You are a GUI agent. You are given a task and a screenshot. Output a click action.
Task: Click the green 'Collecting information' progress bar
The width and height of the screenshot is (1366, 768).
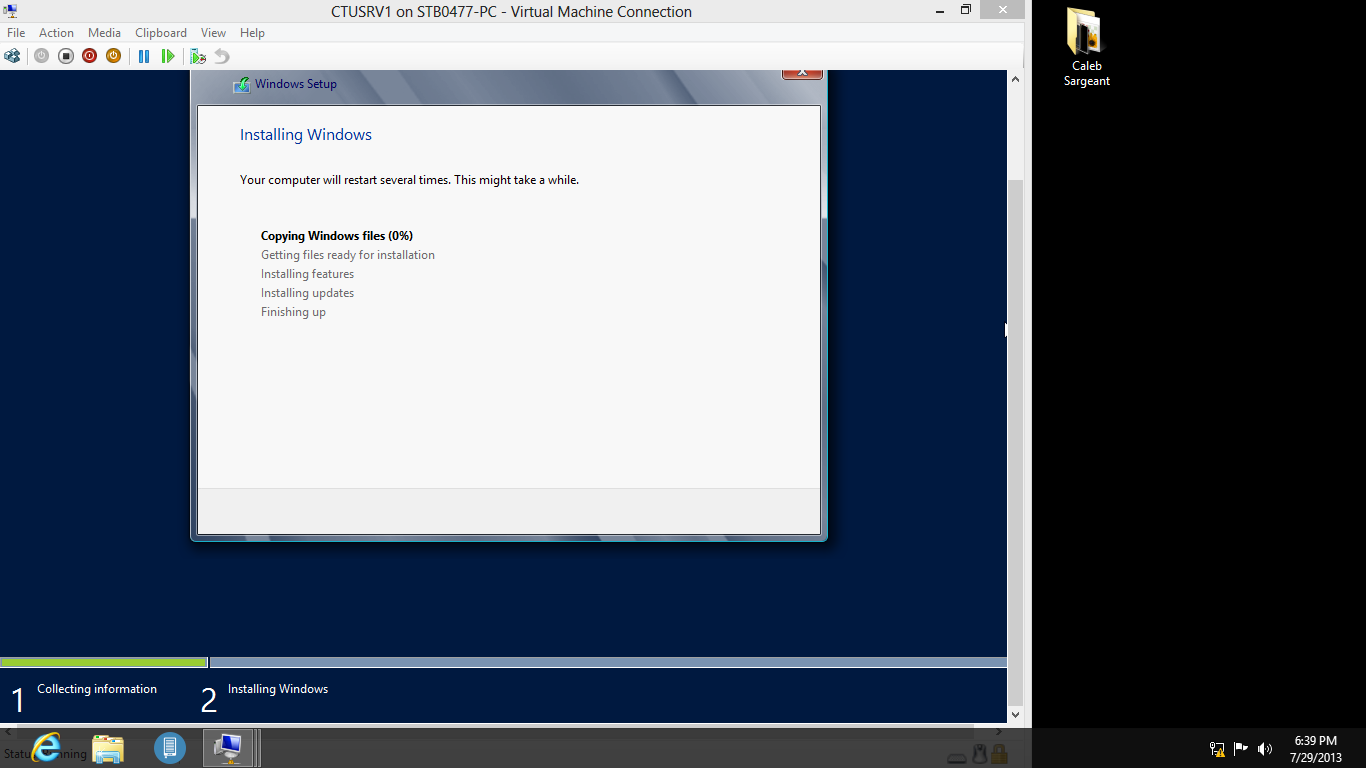104,662
